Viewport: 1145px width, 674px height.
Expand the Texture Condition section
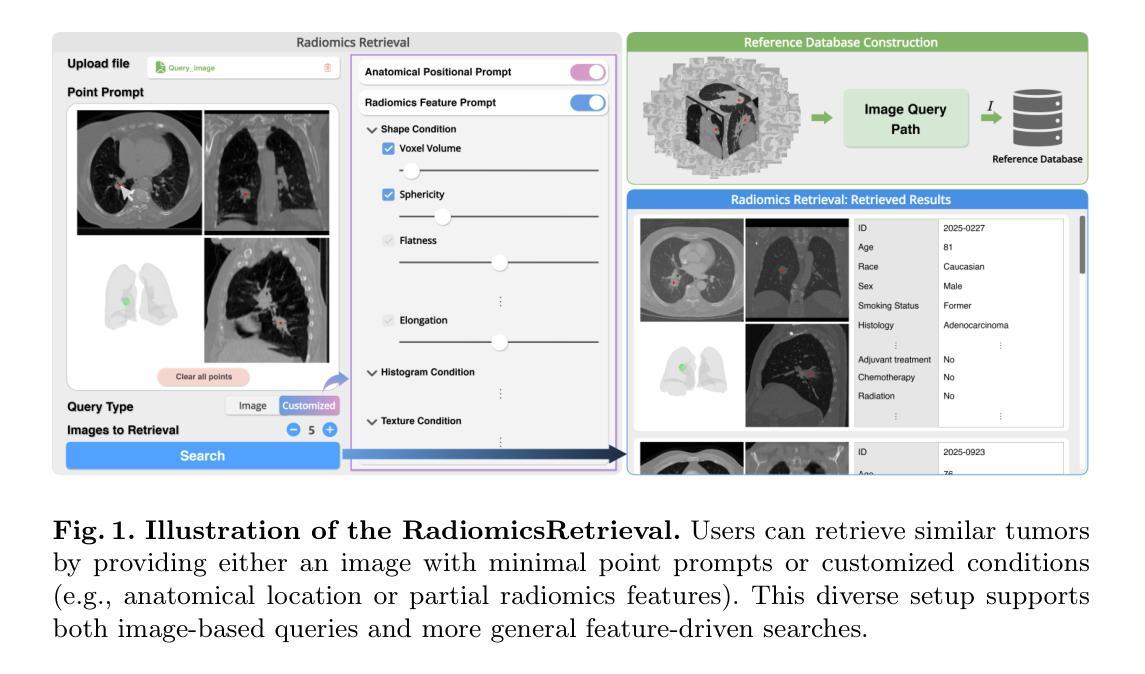coord(372,421)
